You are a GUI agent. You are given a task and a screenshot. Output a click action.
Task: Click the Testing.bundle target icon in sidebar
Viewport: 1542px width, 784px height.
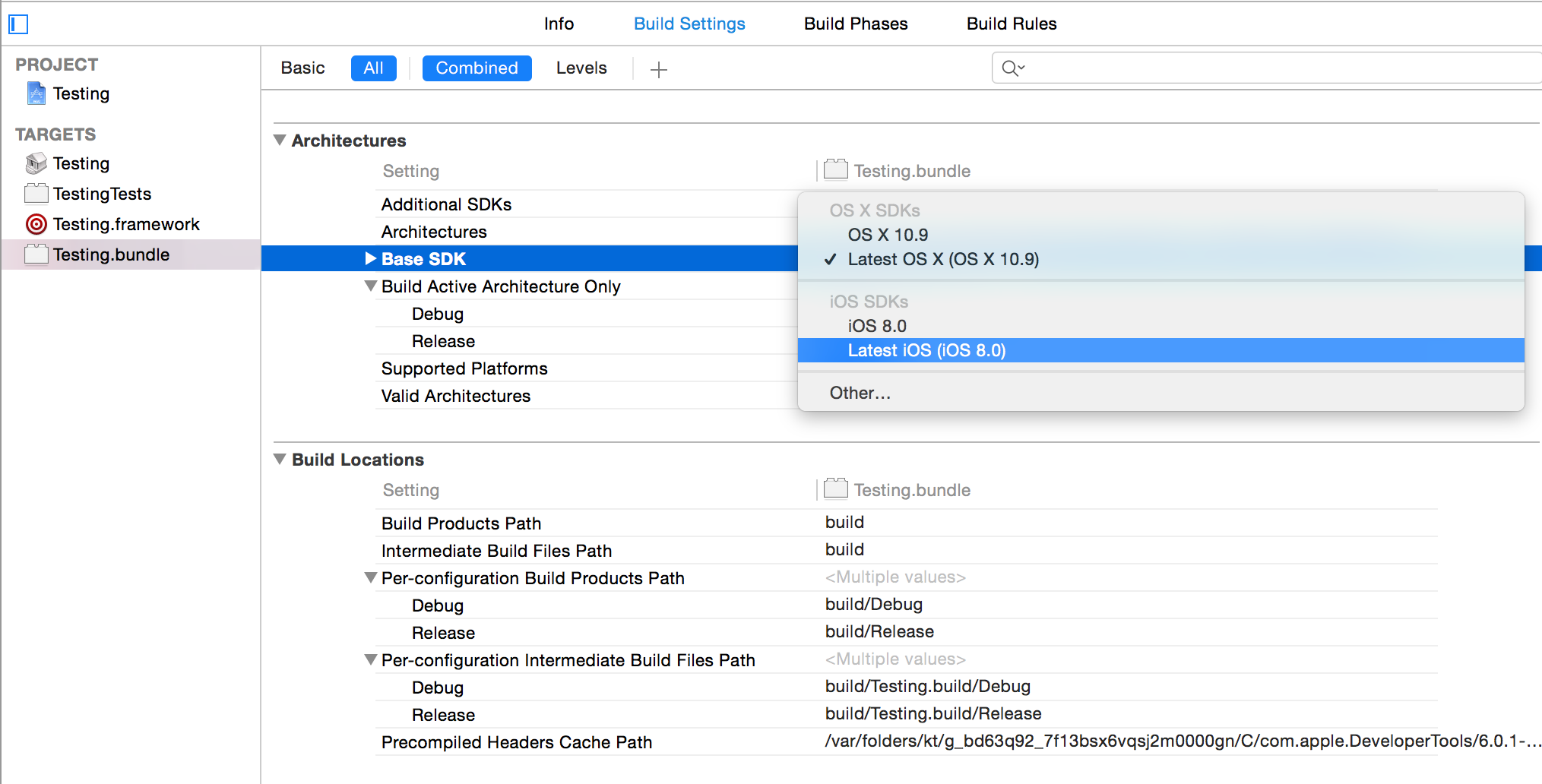pos(36,254)
